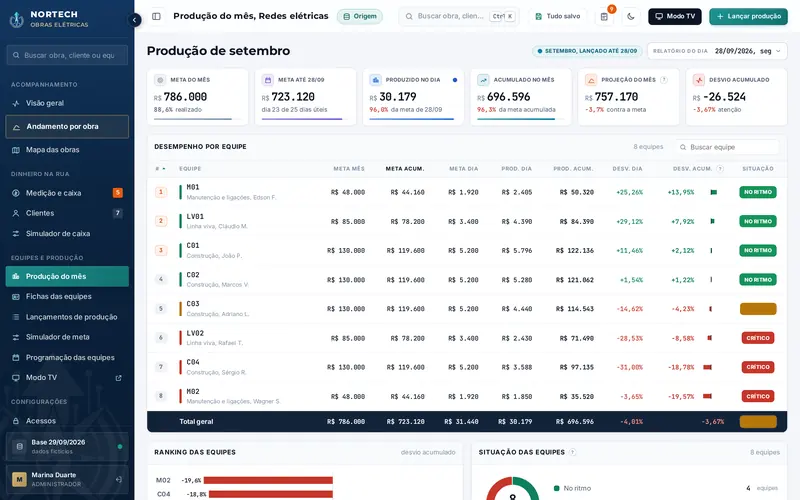Open Clientes in sidebar
The height and width of the screenshot is (500, 800).
coord(67,213)
